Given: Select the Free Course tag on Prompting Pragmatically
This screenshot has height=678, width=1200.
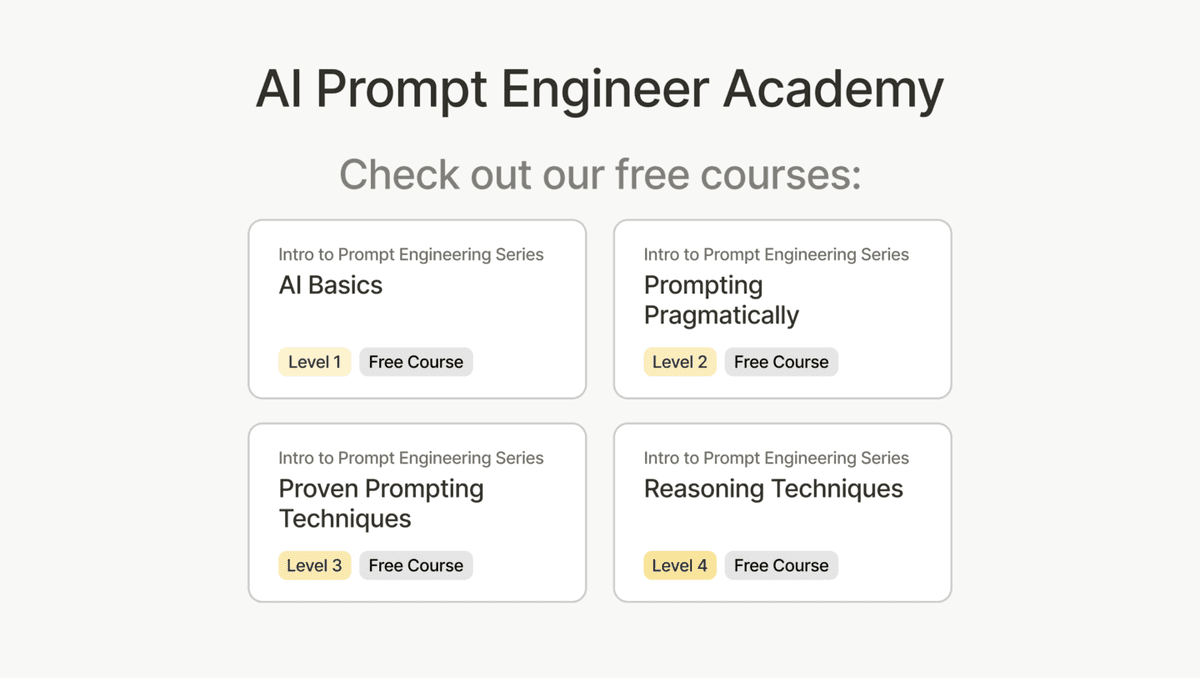Looking at the screenshot, I should tap(781, 361).
